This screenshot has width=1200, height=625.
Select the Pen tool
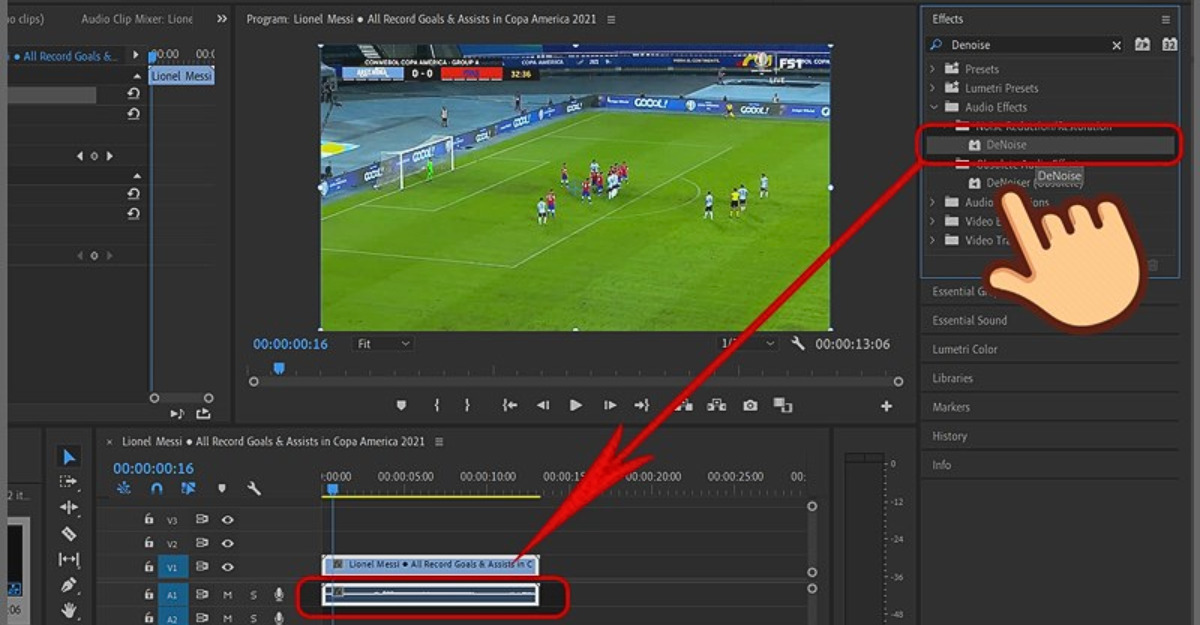point(68,584)
